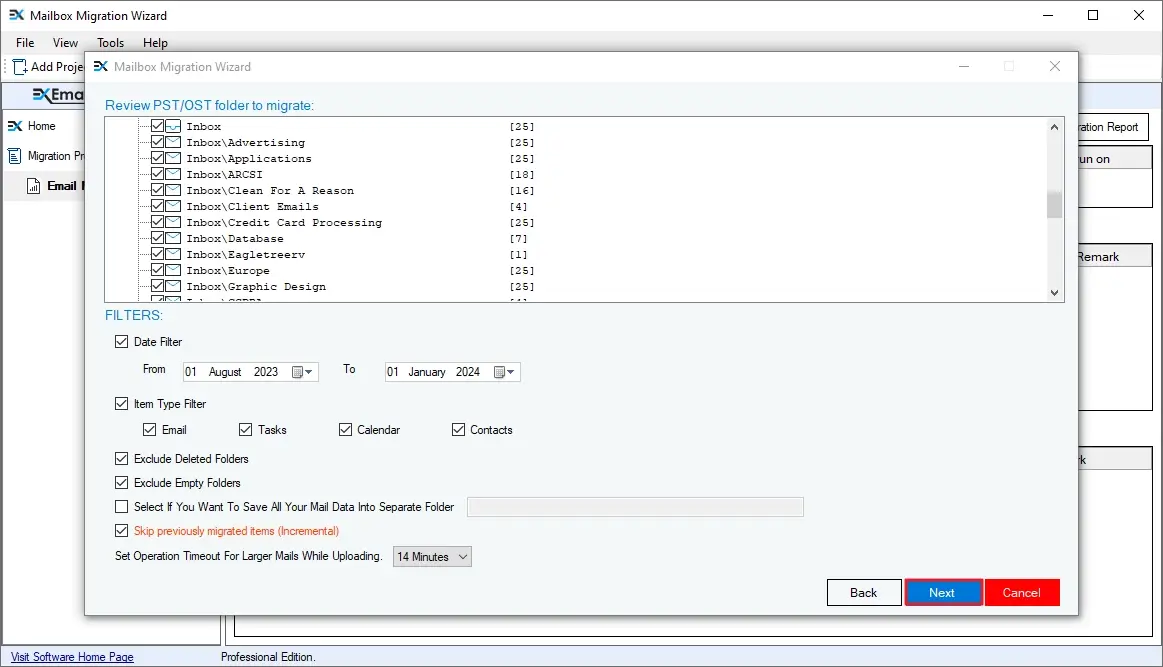This screenshot has height=667, width=1163.
Task: Open the Tools menu
Action: (x=111, y=43)
